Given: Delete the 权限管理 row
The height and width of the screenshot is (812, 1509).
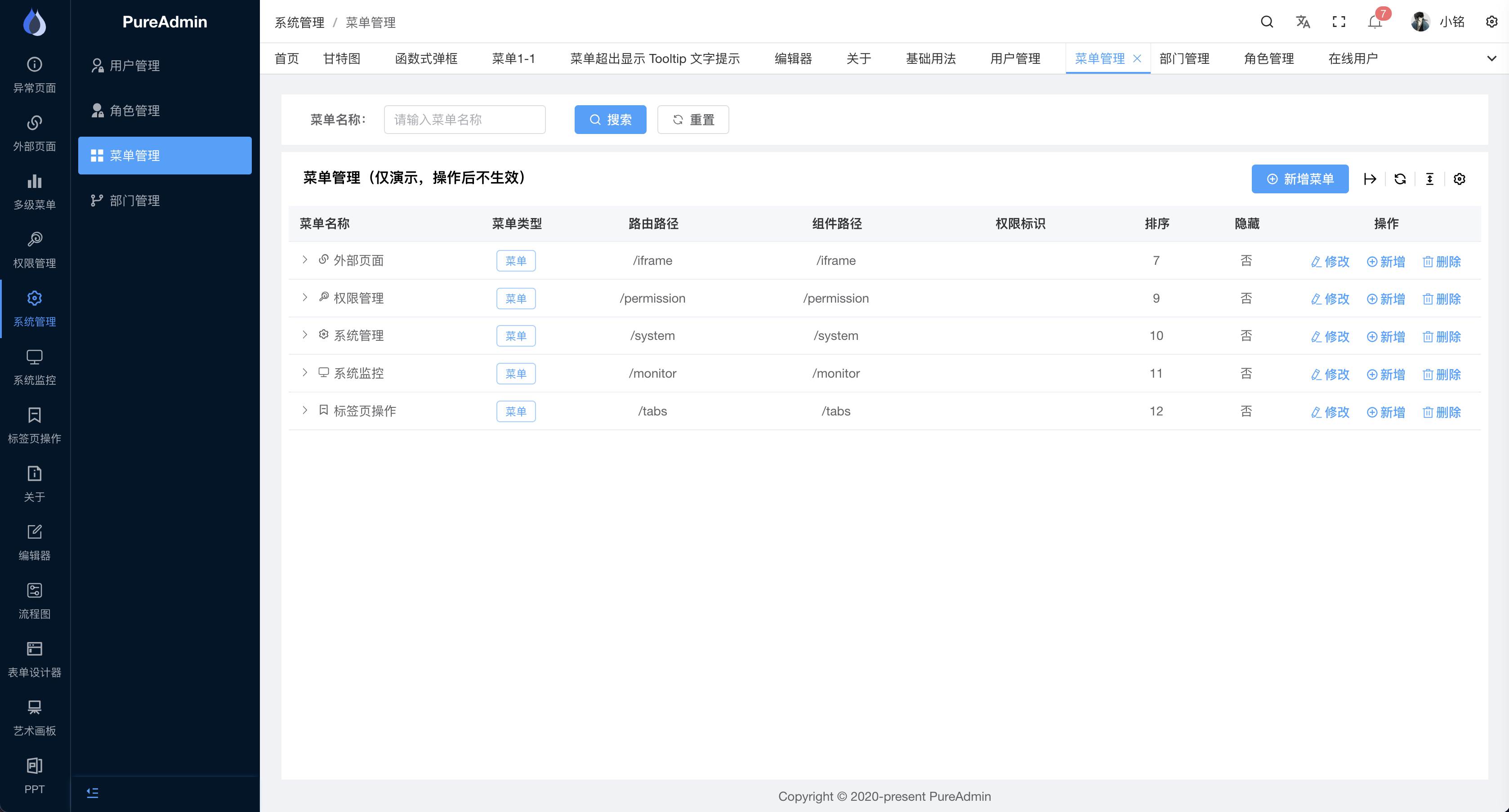Looking at the screenshot, I should coord(1442,299).
